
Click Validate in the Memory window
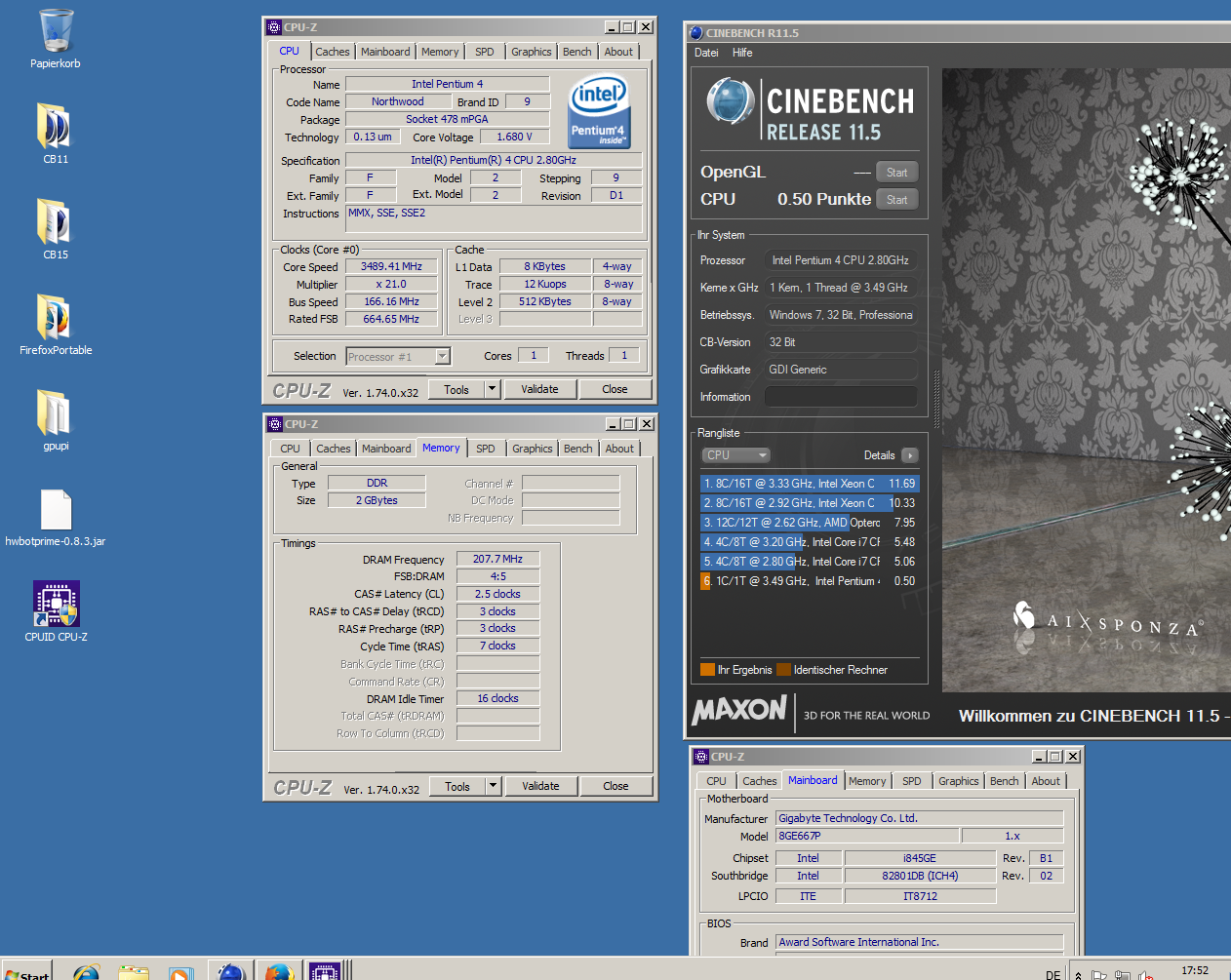pyautogui.click(x=540, y=786)
